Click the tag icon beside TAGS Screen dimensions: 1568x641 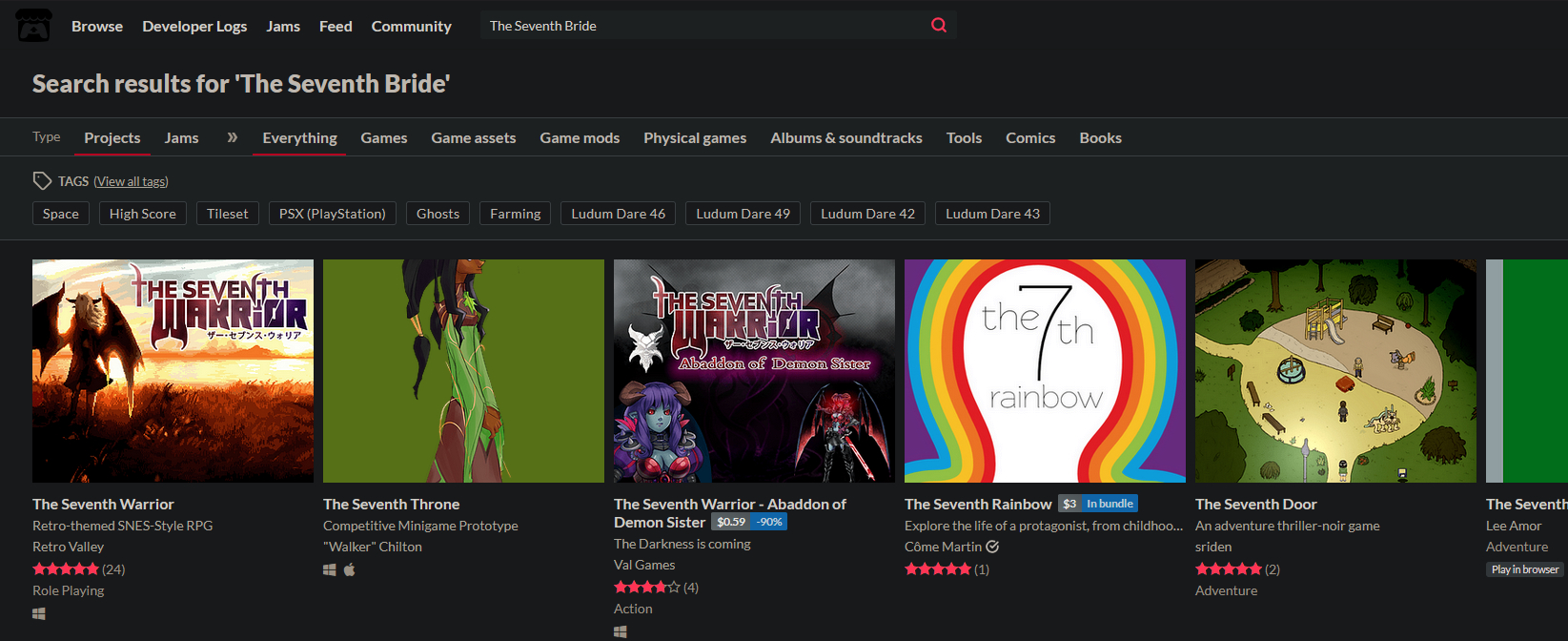click(x=42, y=180)
